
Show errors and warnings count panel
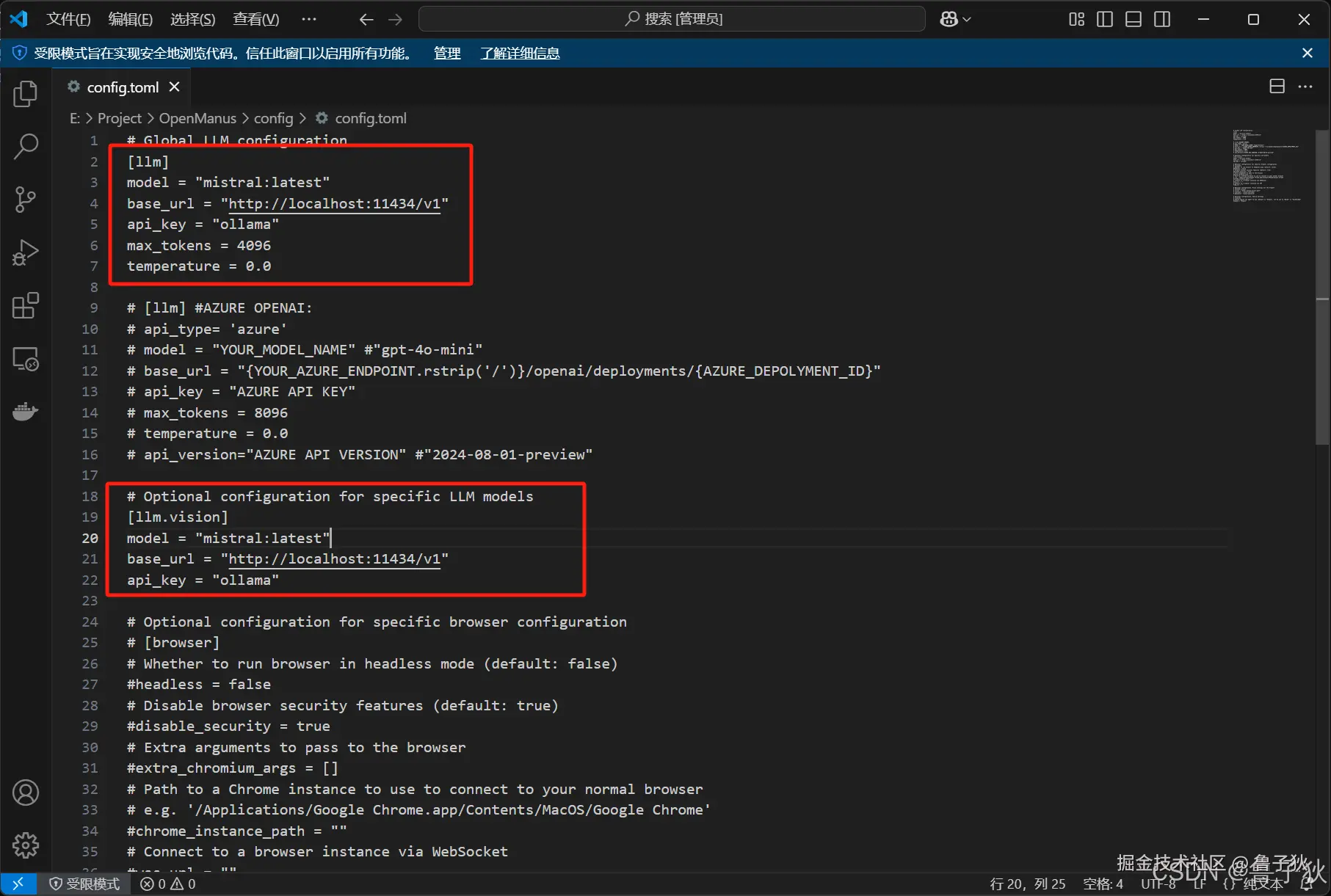coord(168,884)
